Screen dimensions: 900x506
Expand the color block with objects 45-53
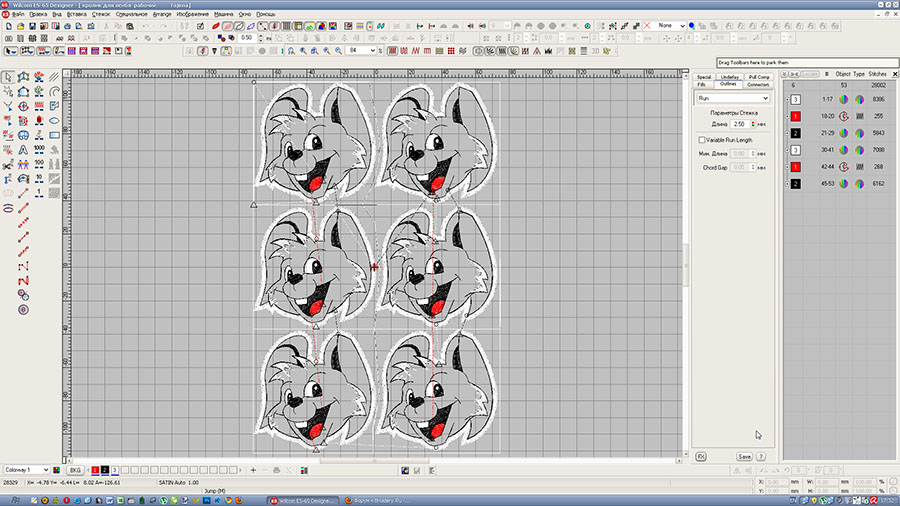point(786,184)
